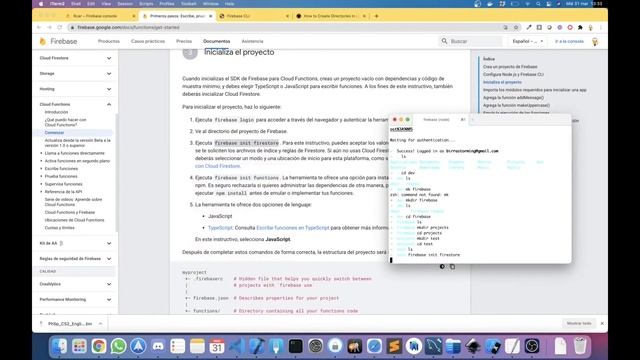Open Safari from the Dock
Viewport: 640px width, 360px height.
point(374,347)
